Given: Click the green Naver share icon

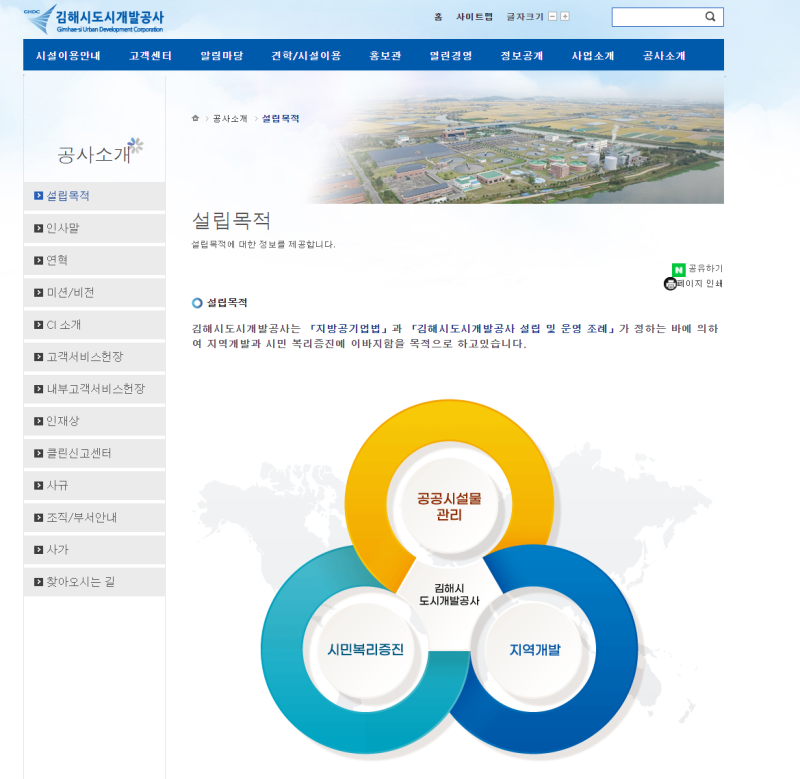Looking at the screenshot, I should point(679,269).
